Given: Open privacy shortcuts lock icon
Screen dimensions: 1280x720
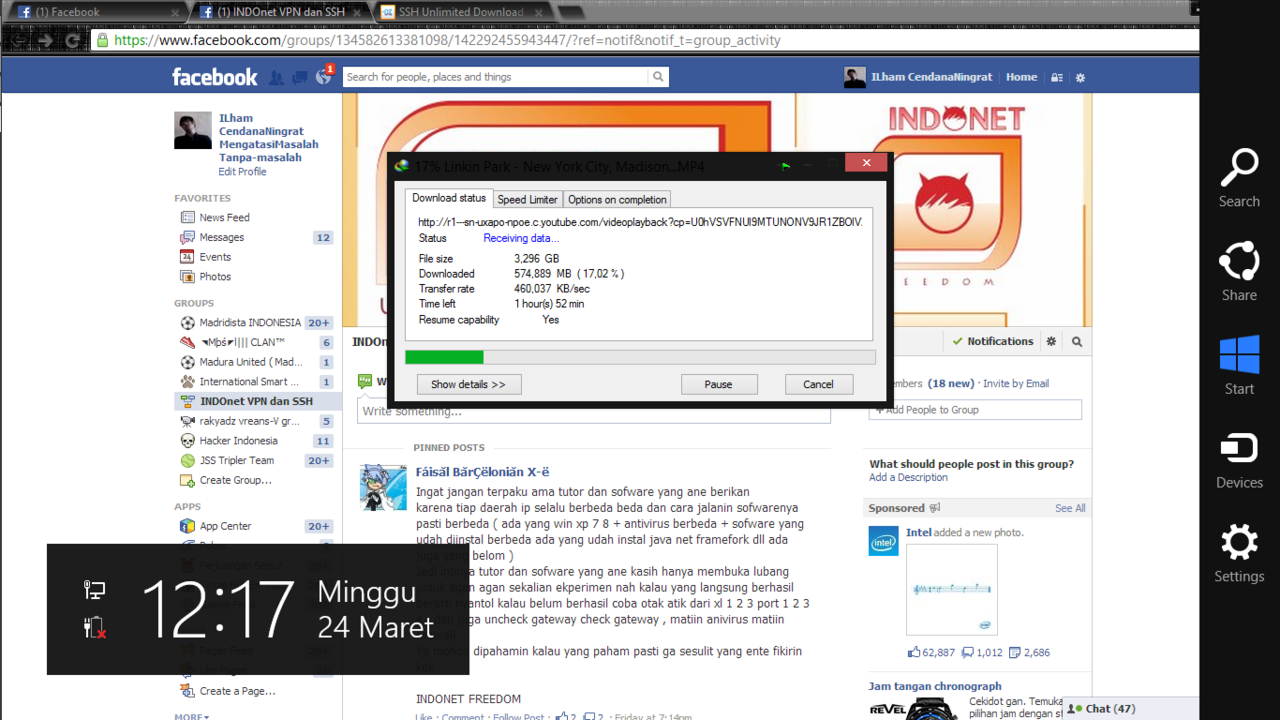Looking at the screenshot, I should pos(1057,77).
